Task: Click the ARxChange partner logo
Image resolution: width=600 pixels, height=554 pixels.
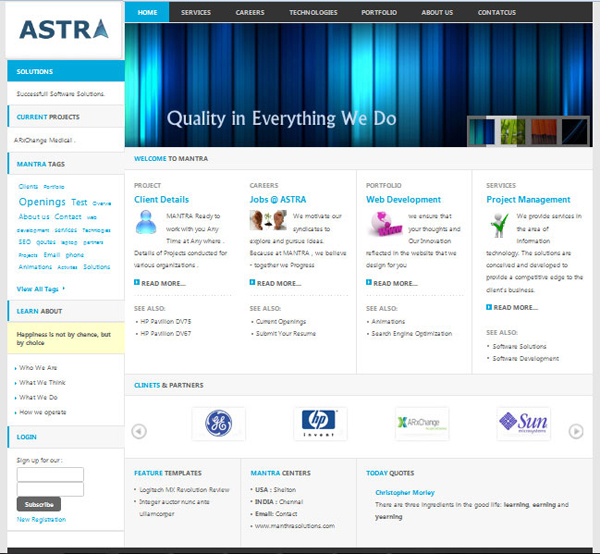Action: (421, 424)
